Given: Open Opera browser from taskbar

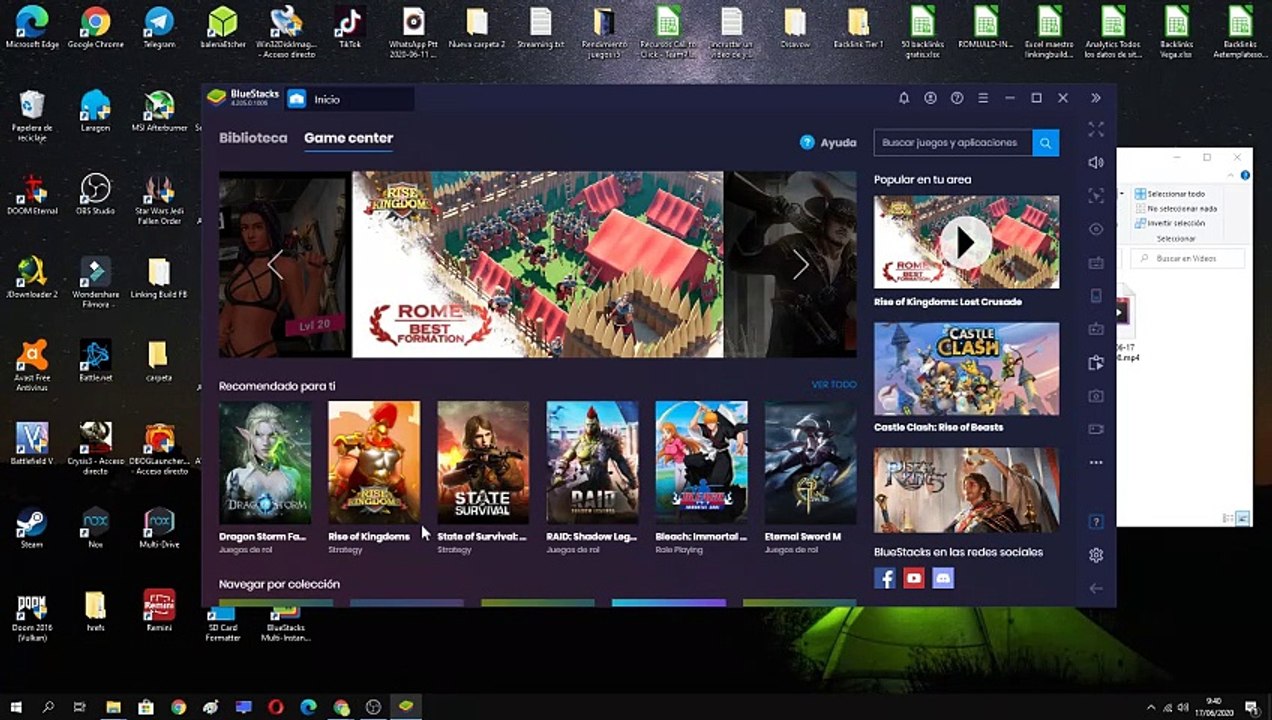Looking at the screenshot, I should pyautogui.click(x=276, y=707).
